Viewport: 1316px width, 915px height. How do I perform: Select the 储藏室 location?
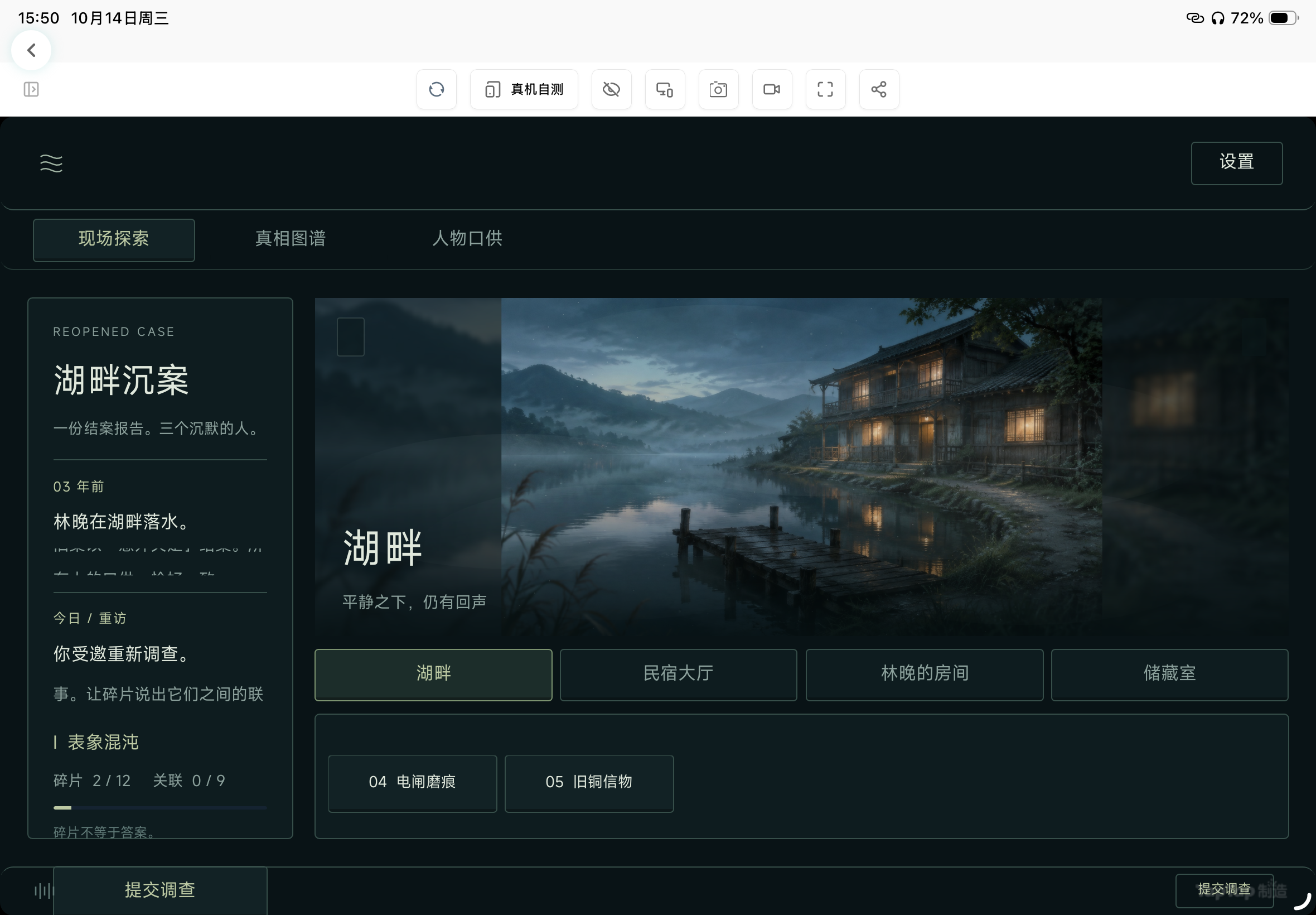pyautogui.click(x=1170, y=675)
